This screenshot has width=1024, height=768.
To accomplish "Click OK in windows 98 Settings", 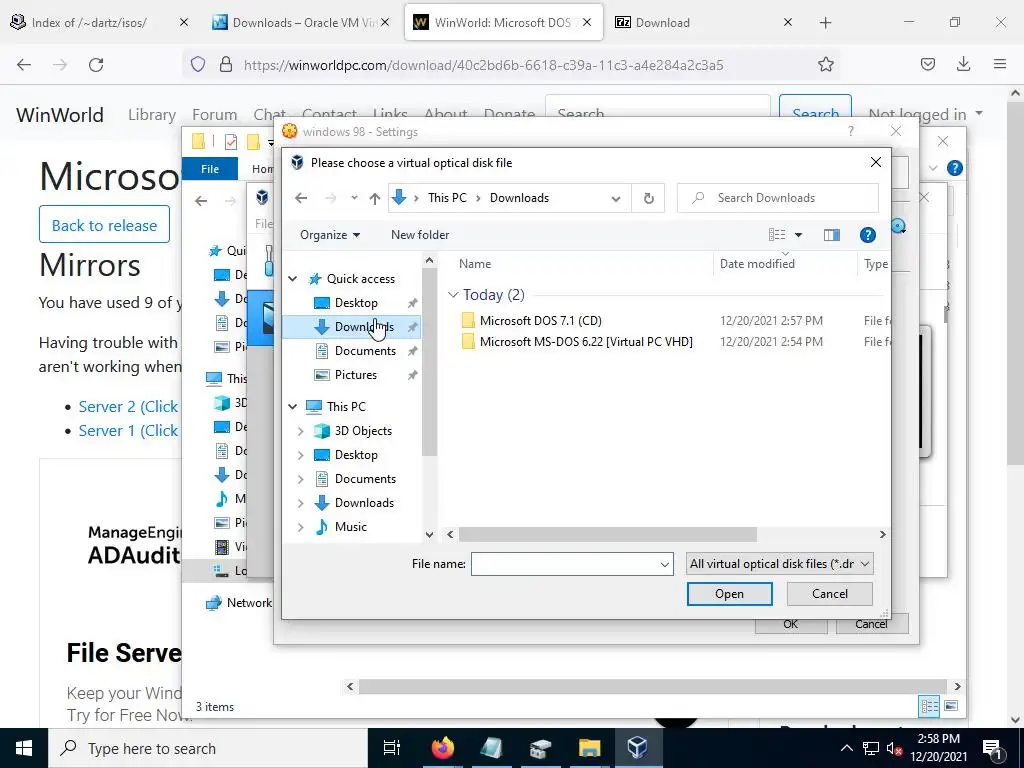I will tap(790, 624).
